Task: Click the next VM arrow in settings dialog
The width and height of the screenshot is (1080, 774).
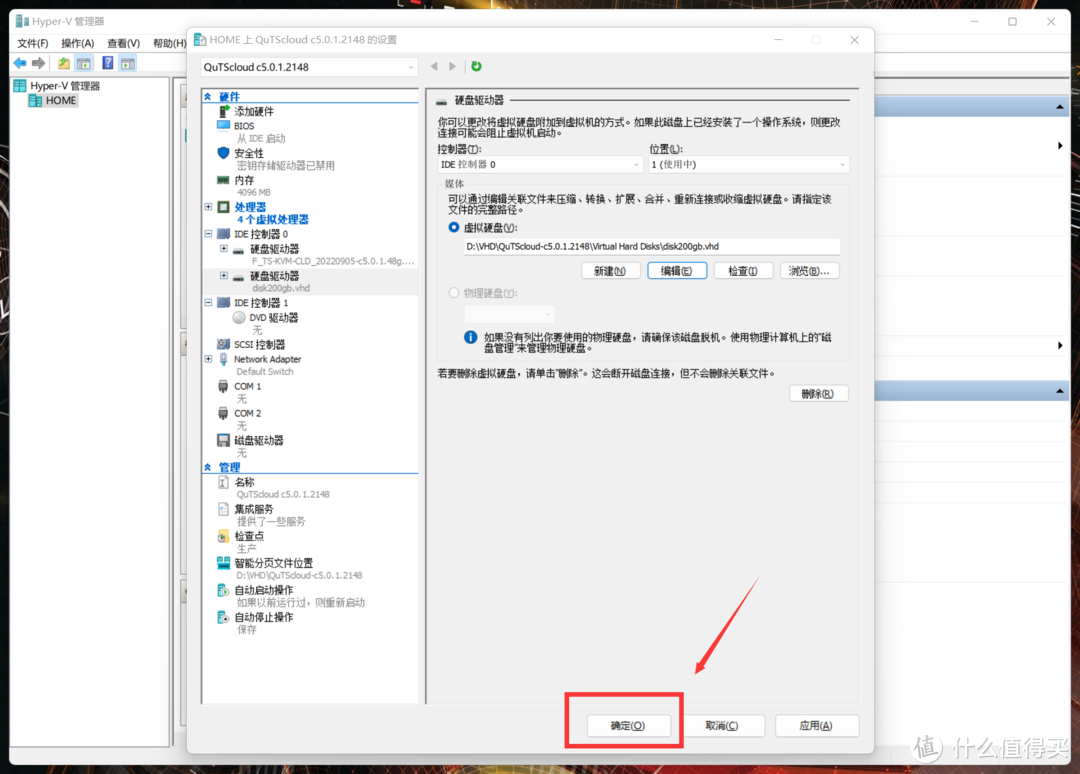Action: click(x=453, y=66)
